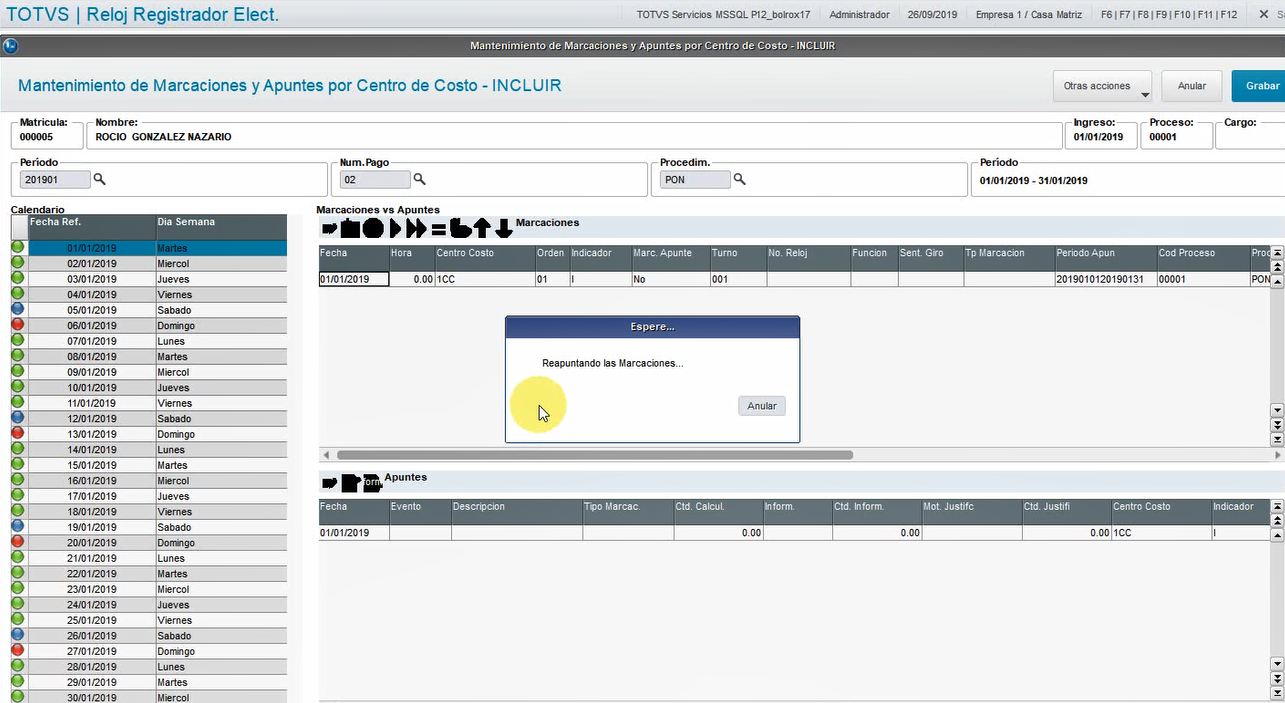This screenshot has height=703, width=1285.
Task: Click the Hora cell 0.00 in Marcaciones
Action: (x=412, y=279)
